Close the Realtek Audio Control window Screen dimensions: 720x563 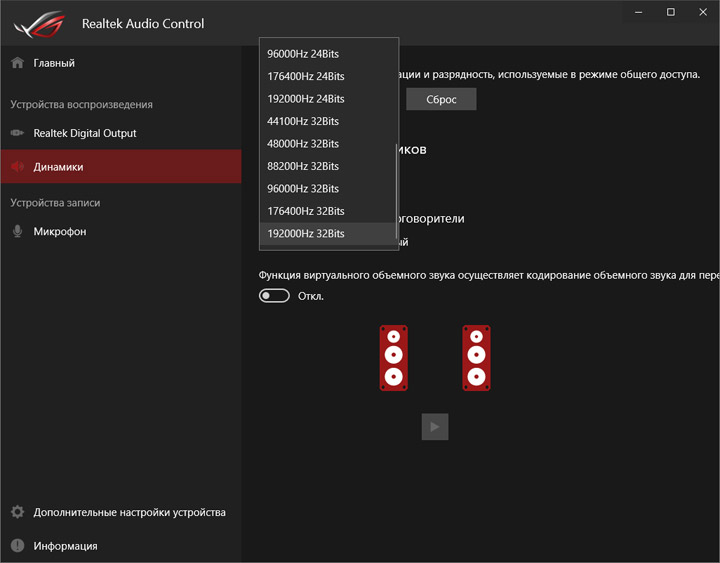click(703, 12)
